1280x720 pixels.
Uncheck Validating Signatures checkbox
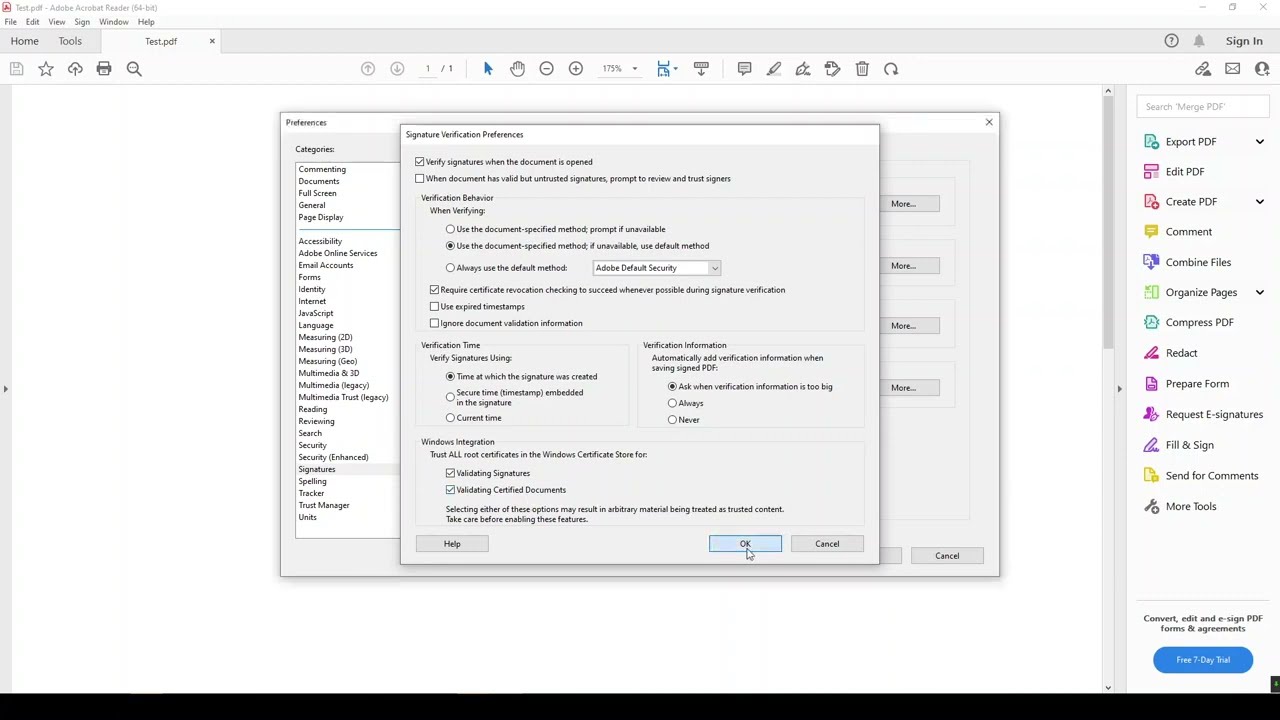click(x=450, y=473)
